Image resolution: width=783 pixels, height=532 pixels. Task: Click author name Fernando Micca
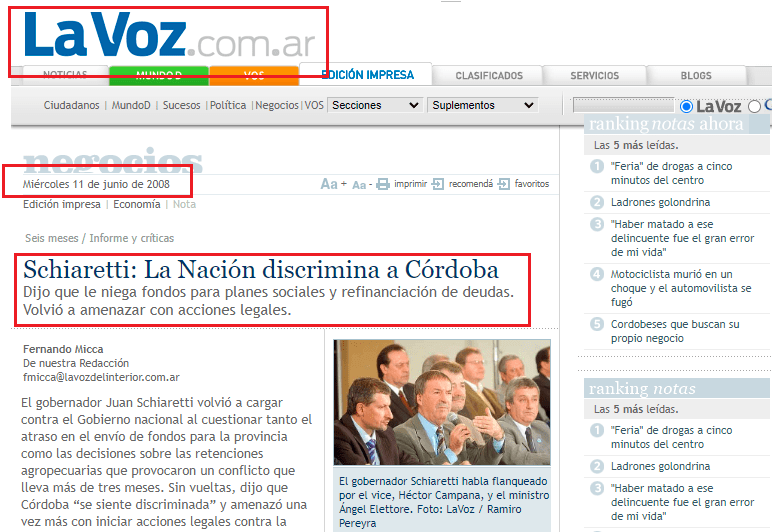[63, 349]
